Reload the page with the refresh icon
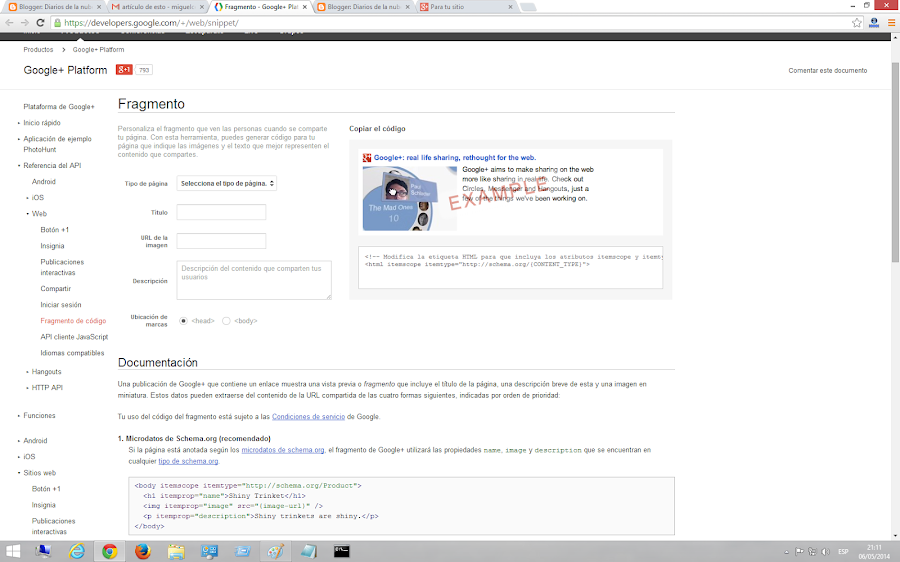This screenshot has height=562, width=900. [x=40, y=22]
